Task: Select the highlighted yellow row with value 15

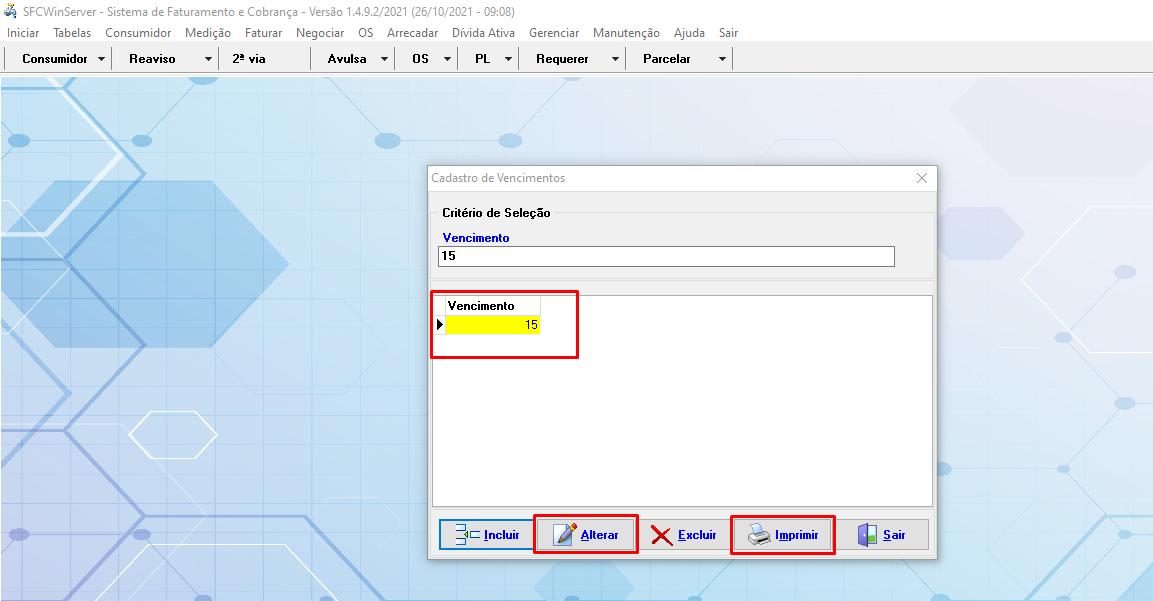Action: point(492,325)
